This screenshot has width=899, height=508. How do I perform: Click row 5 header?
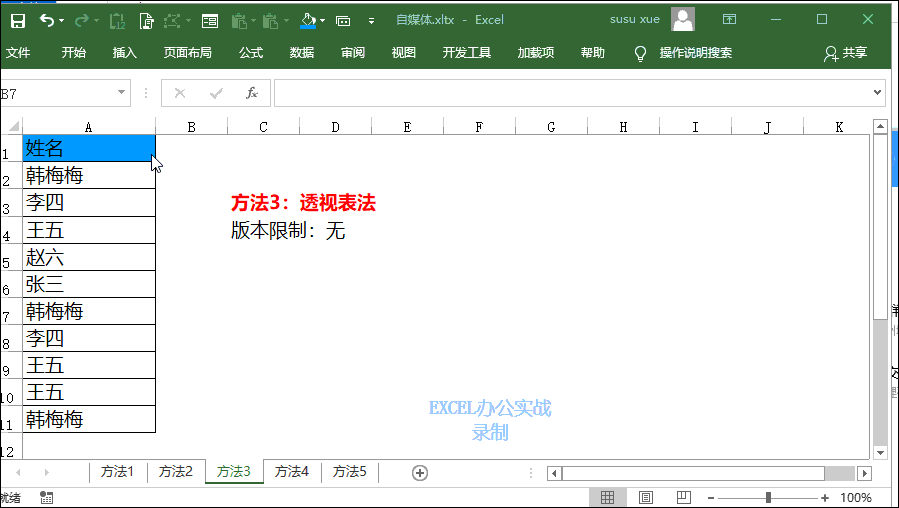tap(11, 257)
